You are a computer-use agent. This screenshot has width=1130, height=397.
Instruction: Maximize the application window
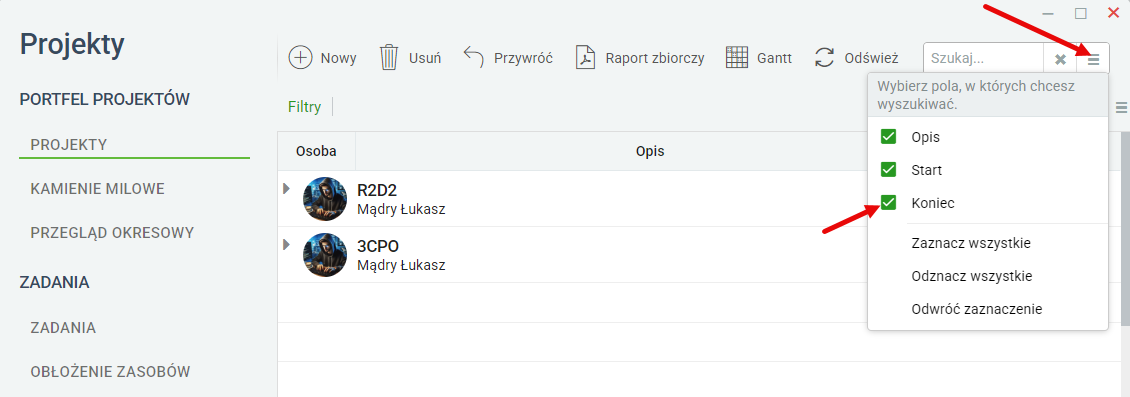tap(1080, 13)
